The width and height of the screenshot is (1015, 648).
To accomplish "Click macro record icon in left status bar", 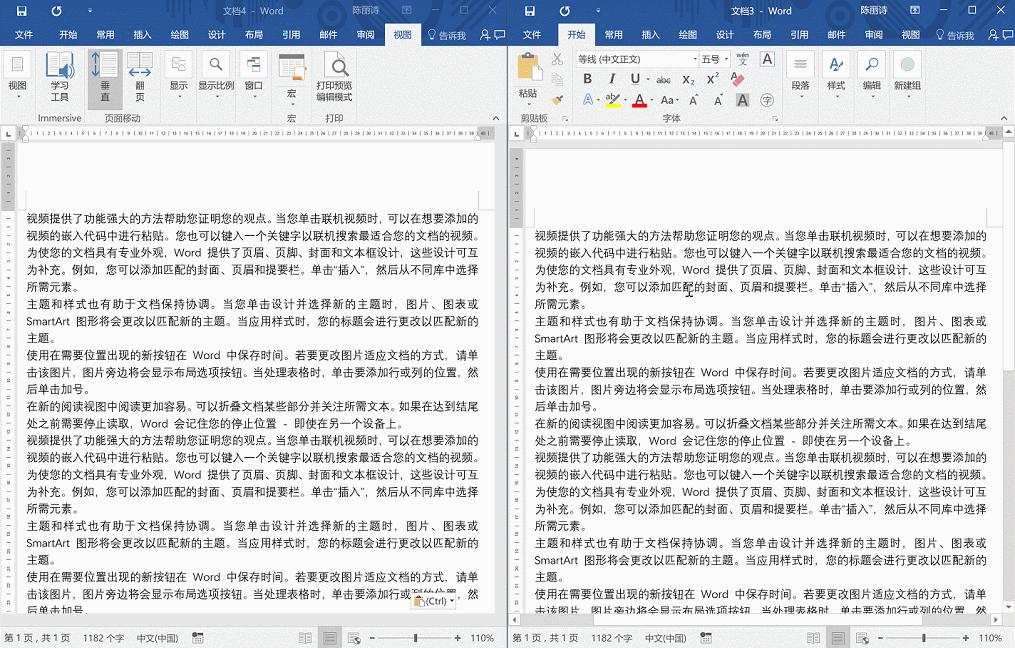I will point(198,638).
